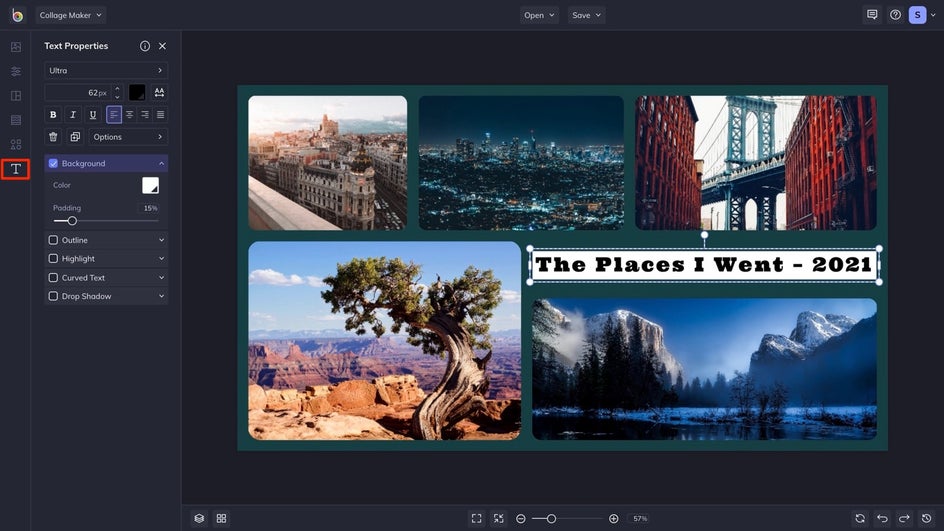The width and height of the screenshot is (944, 531).
Task: Close the Text Properties panel
Action: coord(163,46)
